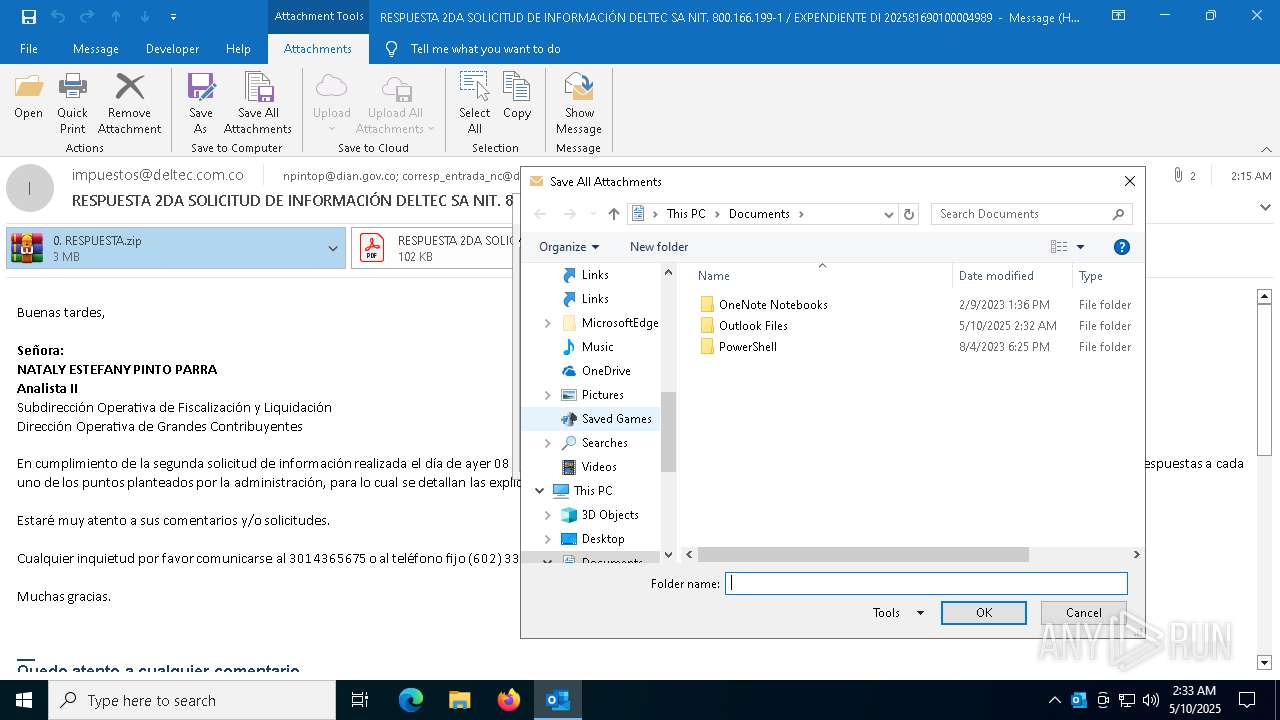Image resolution: width=1280 pixels, height=720 pixels.
Task: Open File Explorer from the taskbar
Action: pyautogui.click(x=459, y=700)
